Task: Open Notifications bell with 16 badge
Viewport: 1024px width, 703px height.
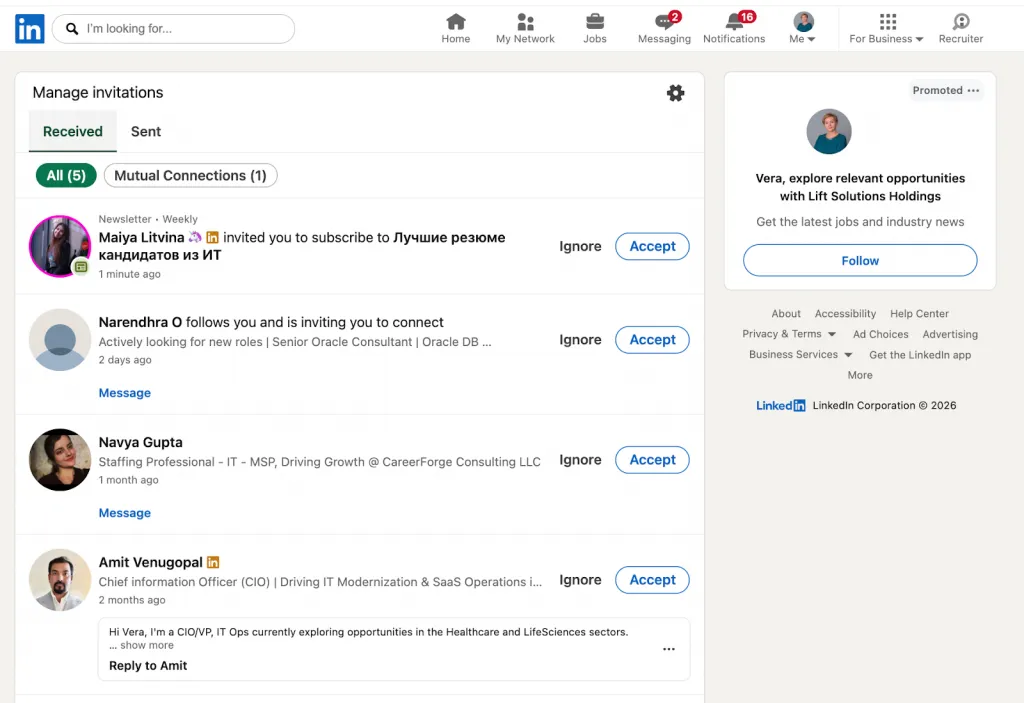Action: (x=734, y=29)
